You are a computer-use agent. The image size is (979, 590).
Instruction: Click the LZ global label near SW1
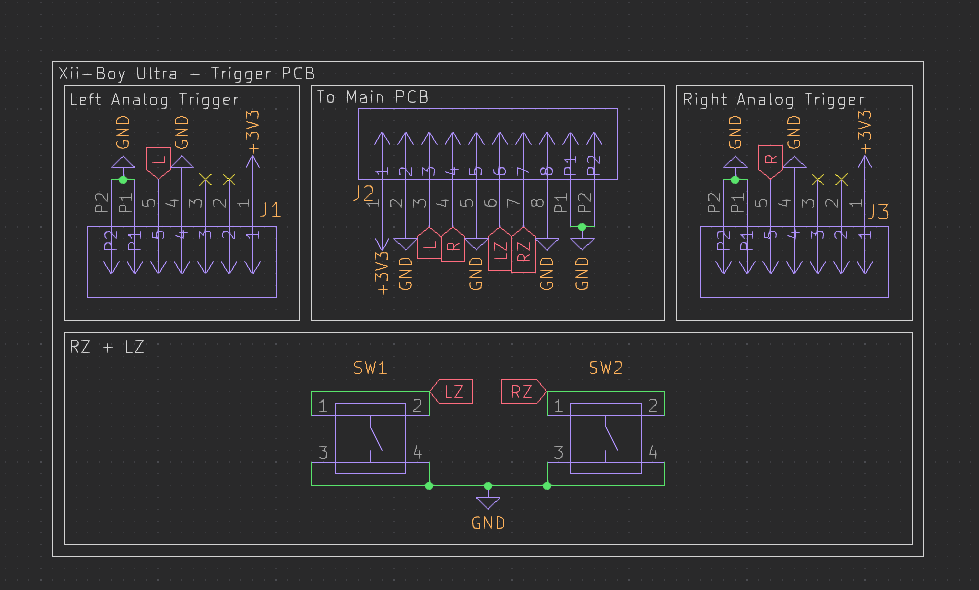point(452,391)
